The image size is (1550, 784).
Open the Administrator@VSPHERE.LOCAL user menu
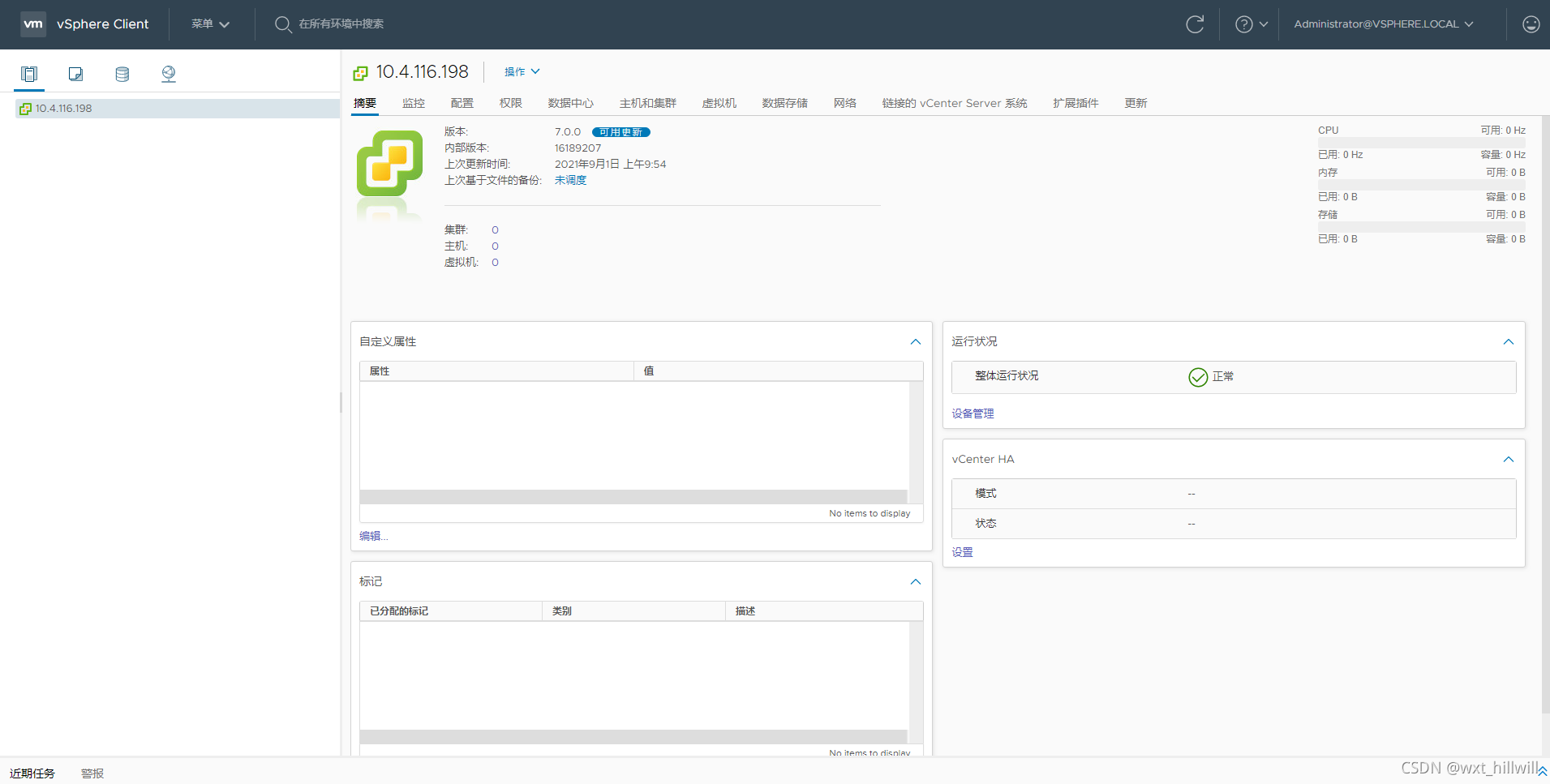click(1383, 24)
